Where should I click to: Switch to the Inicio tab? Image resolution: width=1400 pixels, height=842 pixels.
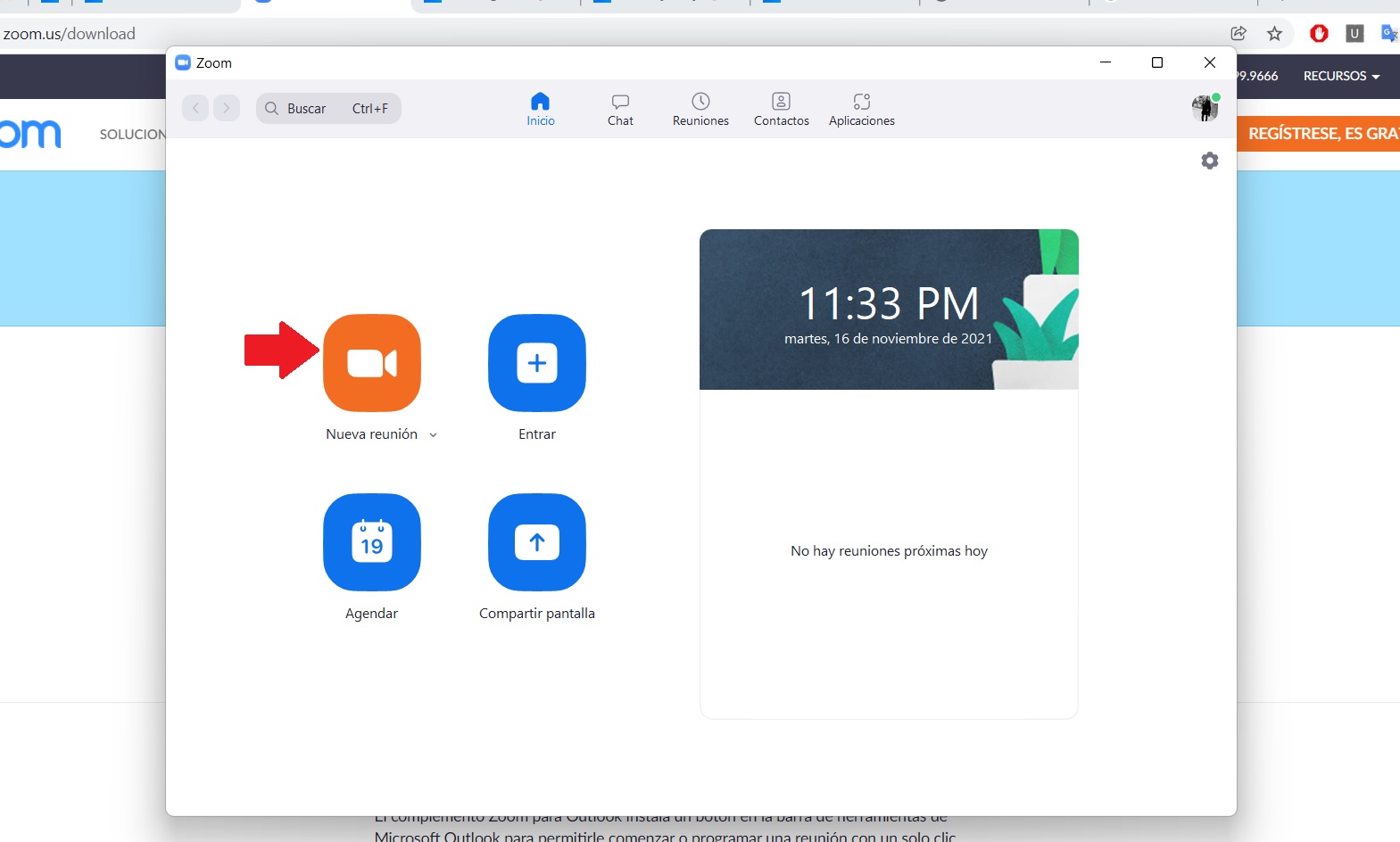[x=541, y=110]
